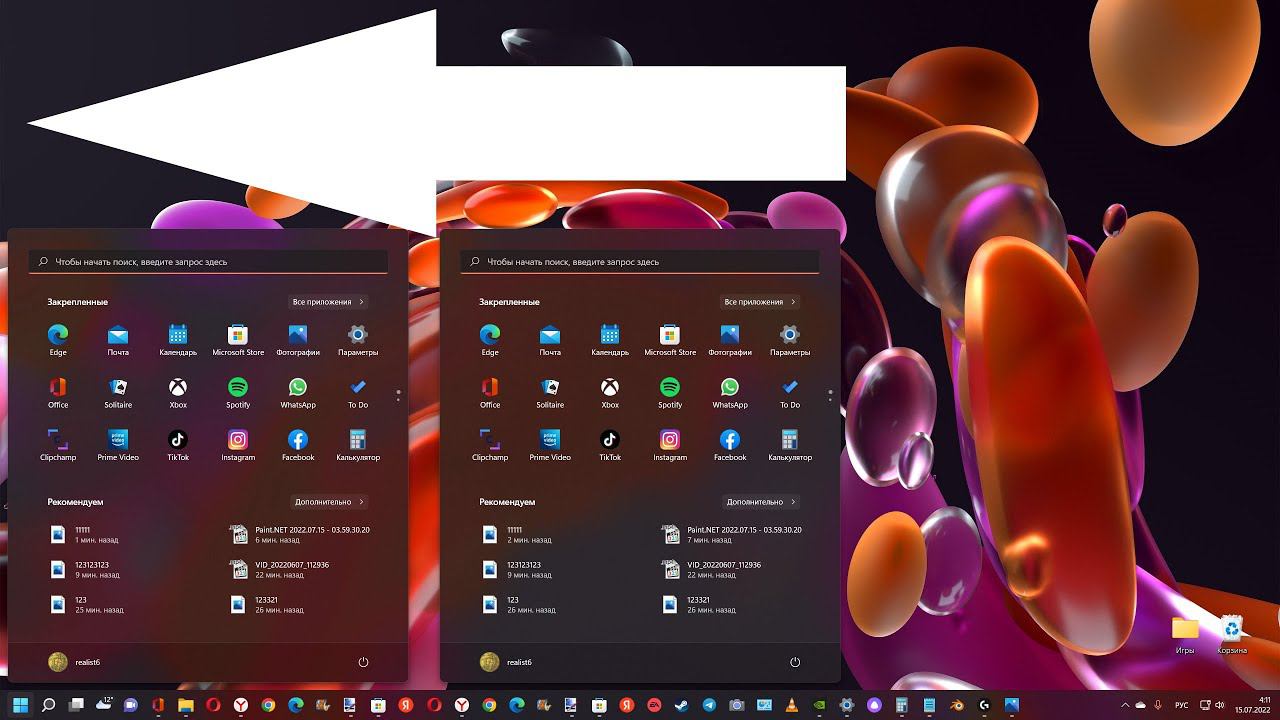Start Office from the left Start menu

click(x=58, y=392)
